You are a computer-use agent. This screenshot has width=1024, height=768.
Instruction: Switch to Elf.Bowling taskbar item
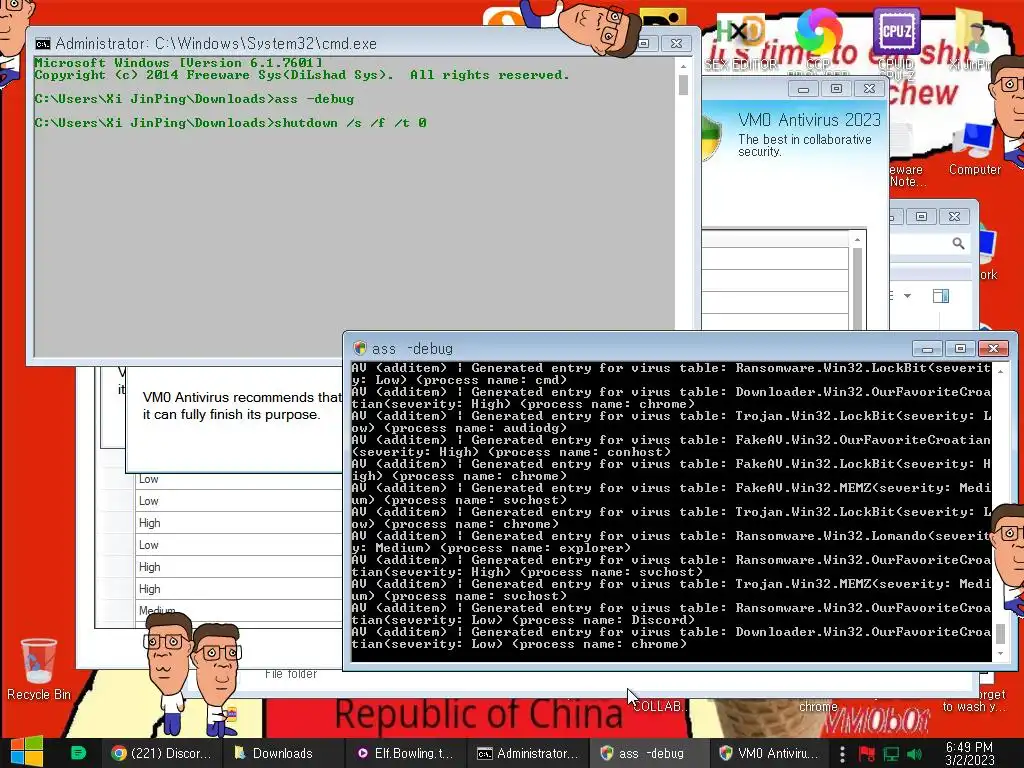406,753
